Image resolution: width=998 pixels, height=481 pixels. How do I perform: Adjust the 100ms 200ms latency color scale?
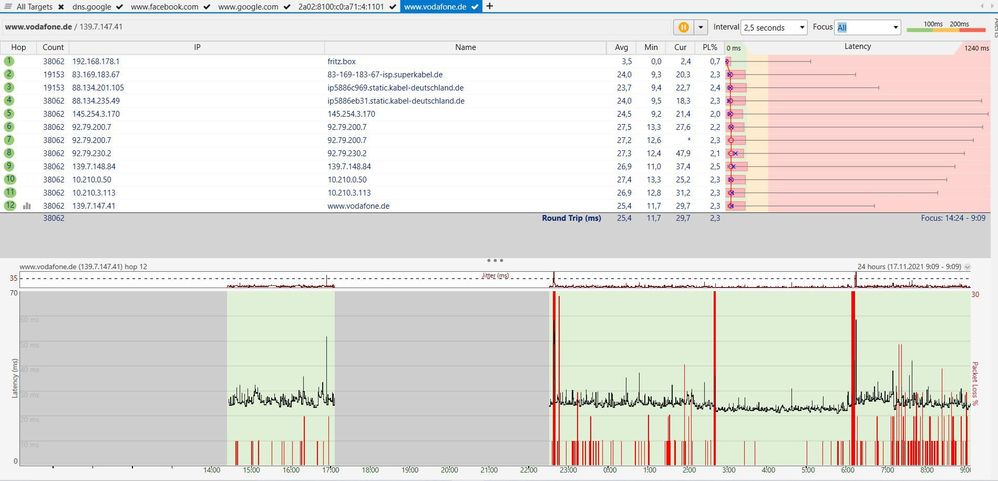(x=946, y=27)
